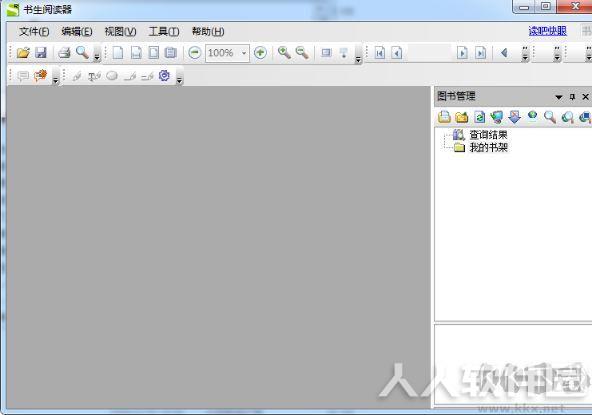Screen dimensions: 592x415
Task: Open the 图书管理 panel dropdown arrow
Action: point(559,97)
